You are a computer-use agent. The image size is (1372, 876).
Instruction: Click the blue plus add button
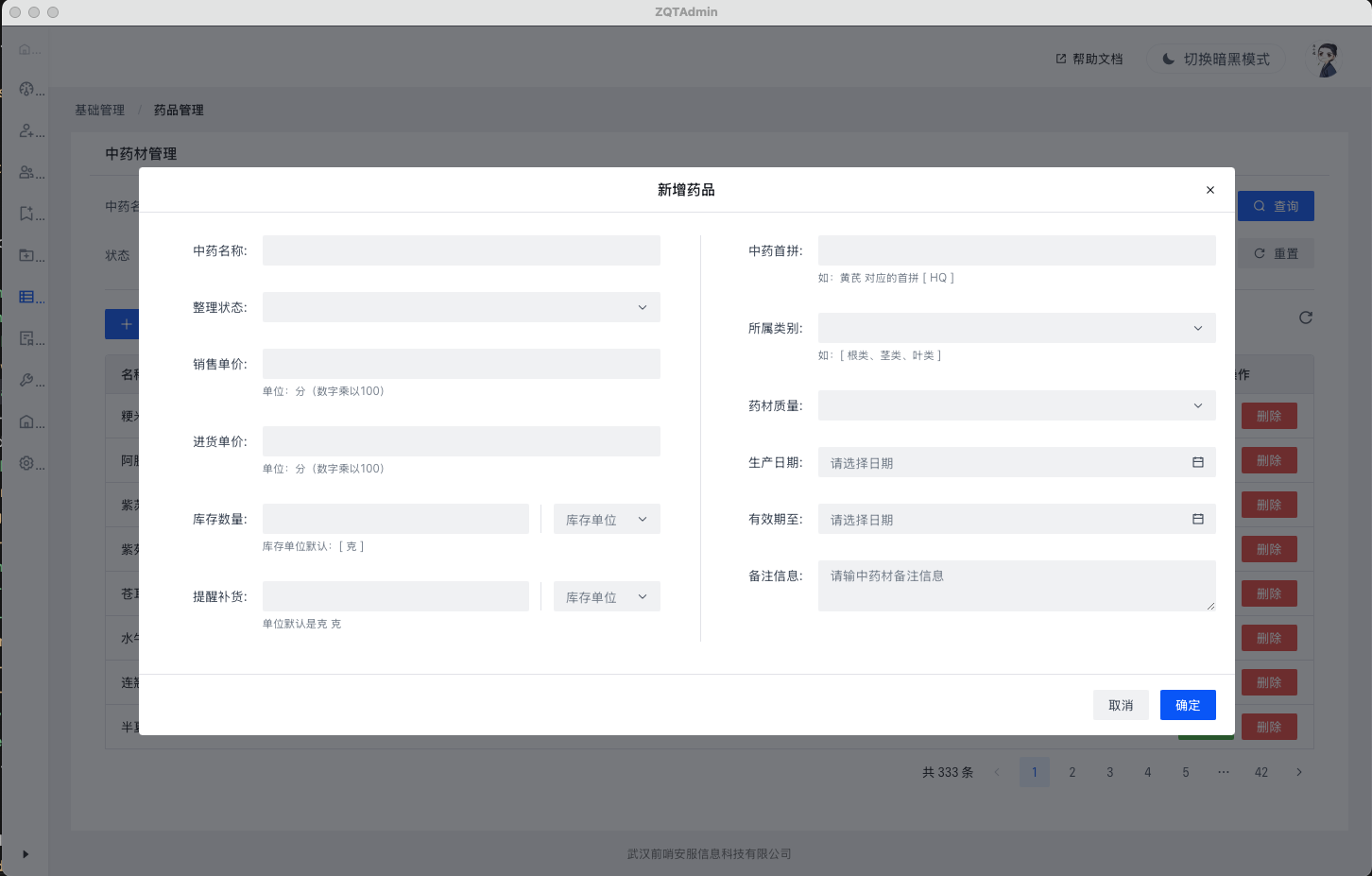123,324
